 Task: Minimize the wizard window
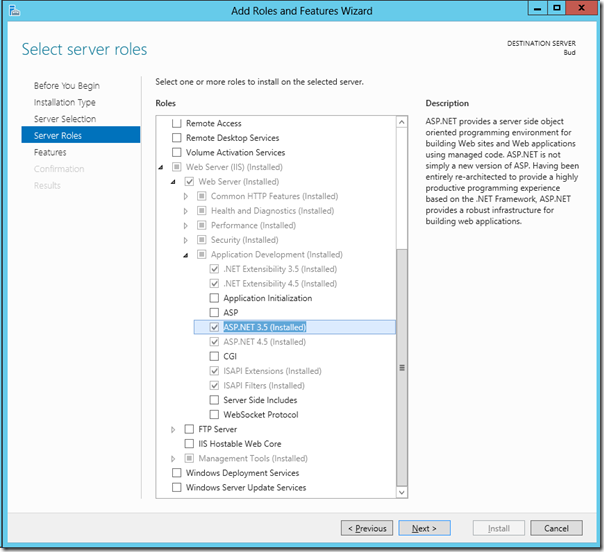(537, 8)
